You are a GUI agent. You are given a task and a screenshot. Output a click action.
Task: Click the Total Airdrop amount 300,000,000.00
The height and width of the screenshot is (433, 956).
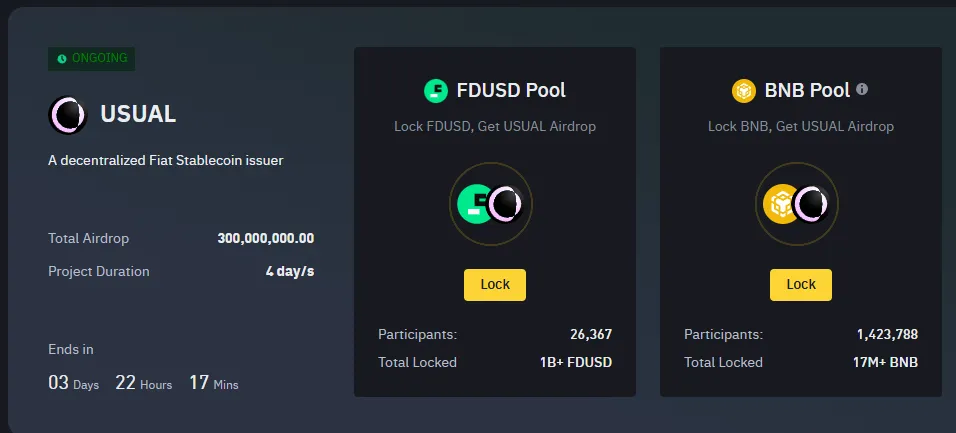(x=265, y=238)
